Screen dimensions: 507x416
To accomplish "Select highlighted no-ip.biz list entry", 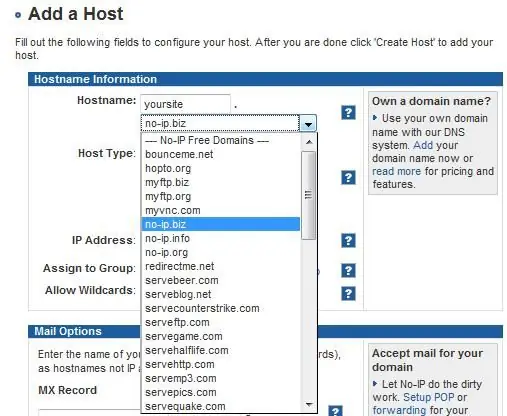I will pos(221,224).
